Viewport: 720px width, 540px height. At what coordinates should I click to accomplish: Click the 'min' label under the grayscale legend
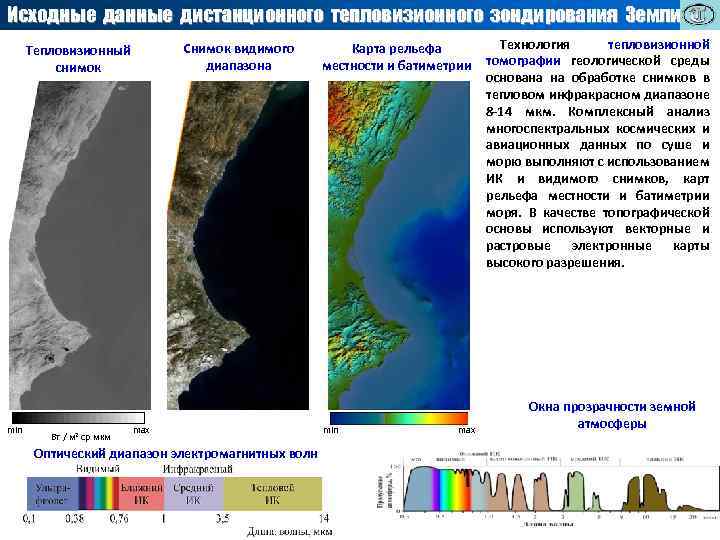(x=15, y=430)
